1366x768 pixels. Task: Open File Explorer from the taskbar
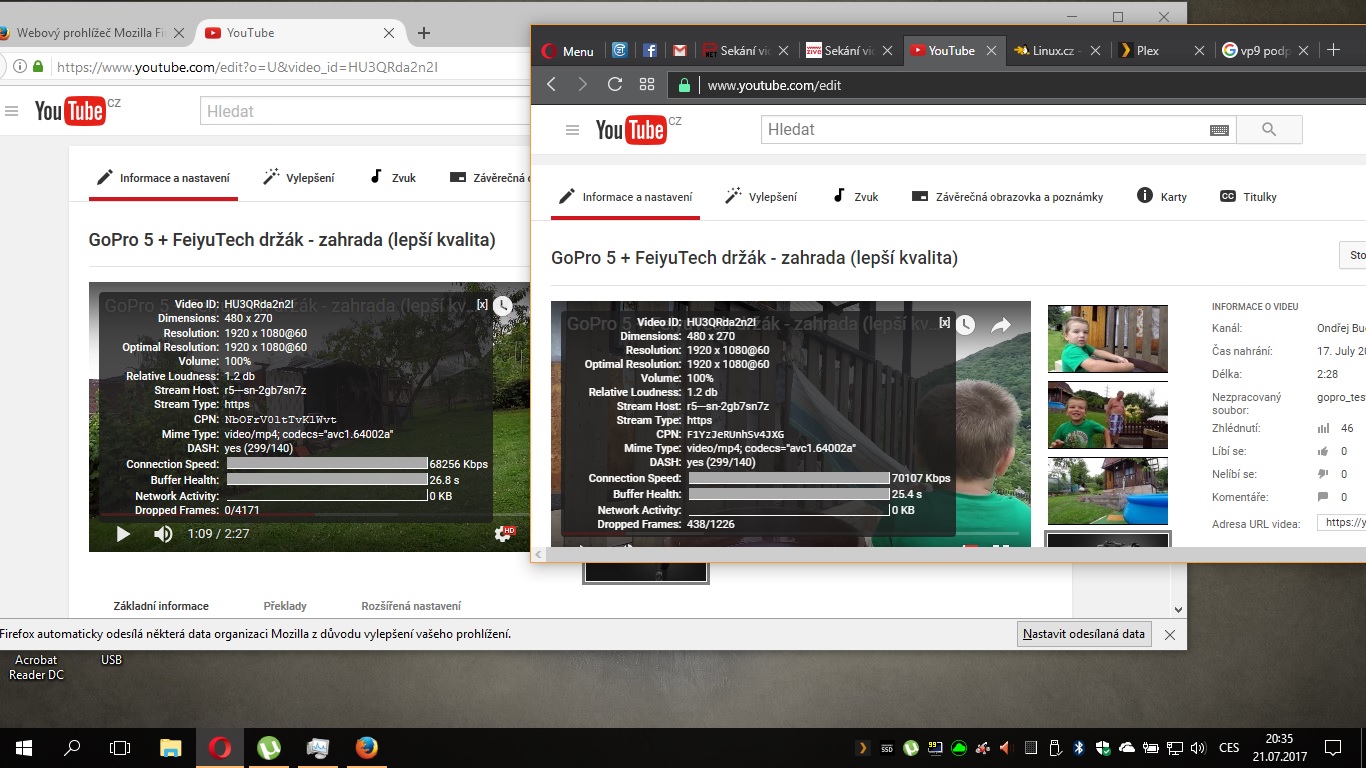171,748
